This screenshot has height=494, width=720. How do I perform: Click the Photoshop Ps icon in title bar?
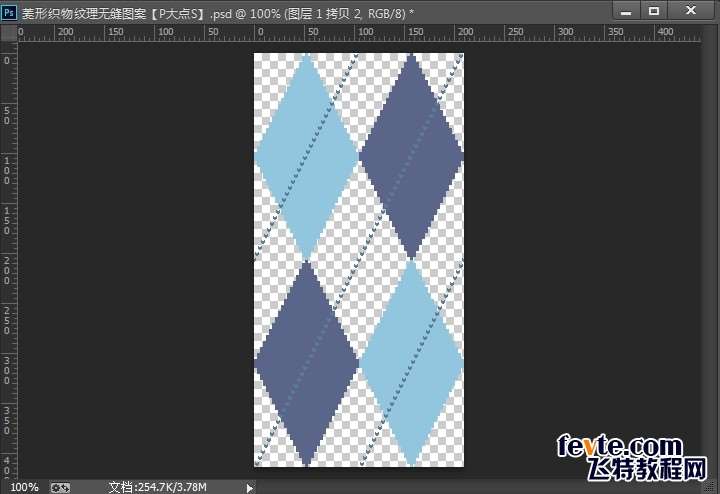[10, 10]
